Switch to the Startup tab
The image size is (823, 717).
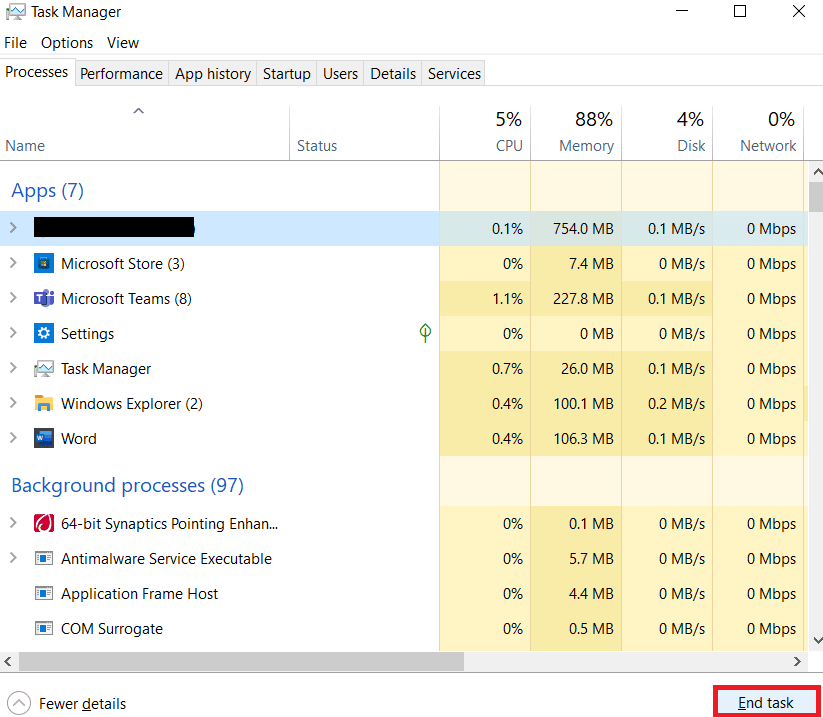click(x=287, y=73)
